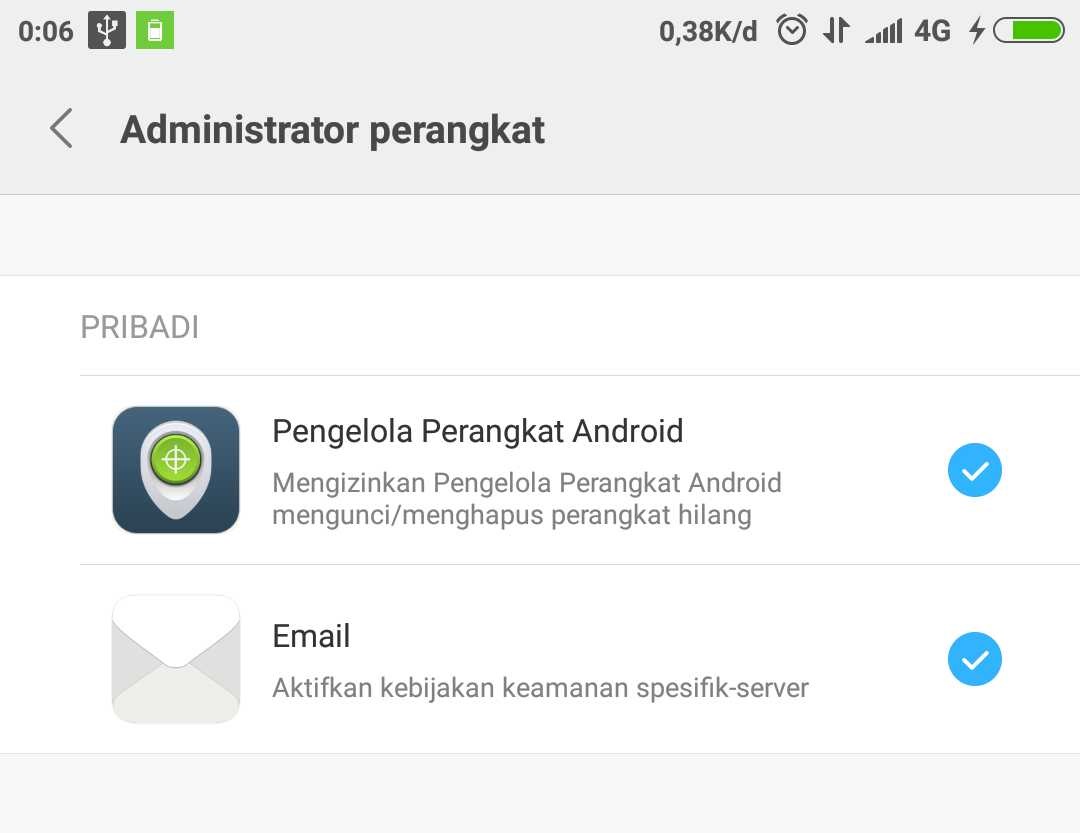Tap the data transfer arrows icon
Screen dimensions: 1080x833
837,29
